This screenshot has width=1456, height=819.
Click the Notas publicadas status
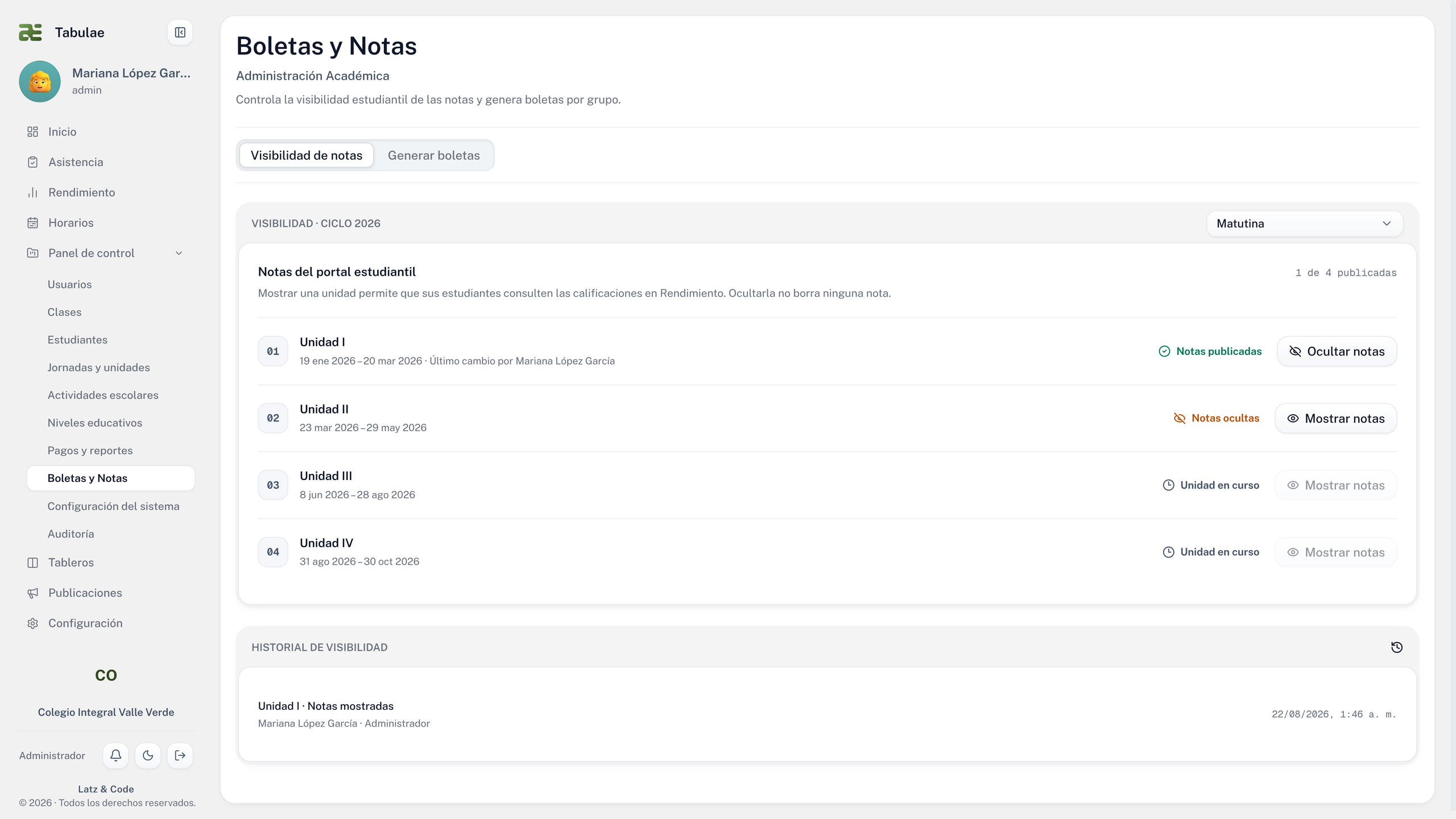pyautogui.click(x=1210, y=351)
